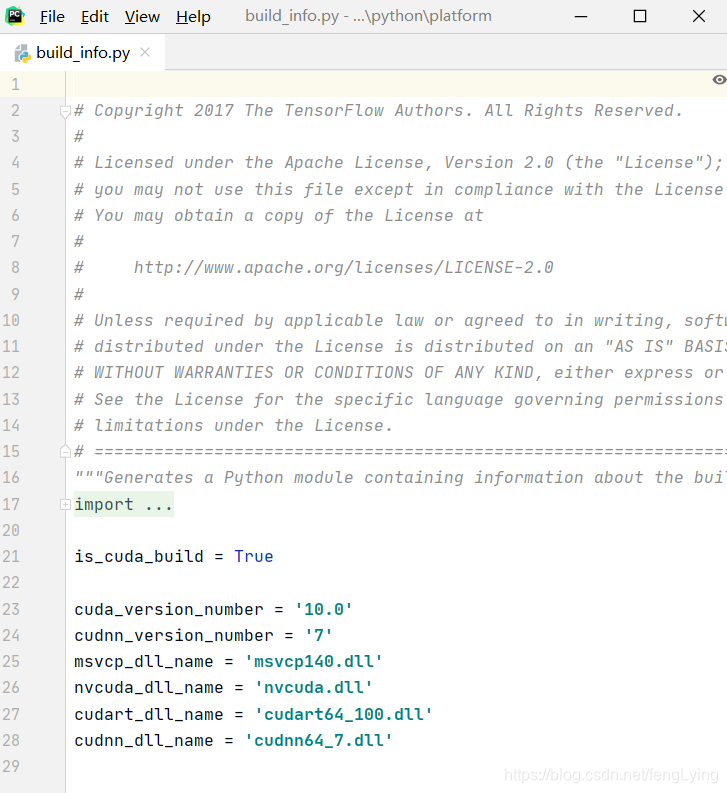Open the View menu
The image size is (727, 793).
tap(142, 17)
